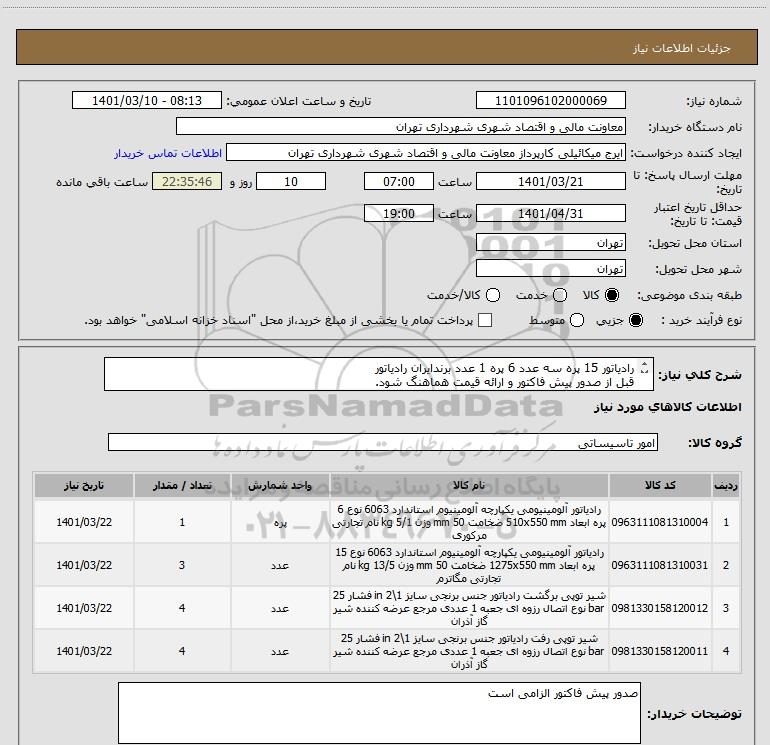Click the remaining days field 10
Screen dimensions: 770x745
291,181
